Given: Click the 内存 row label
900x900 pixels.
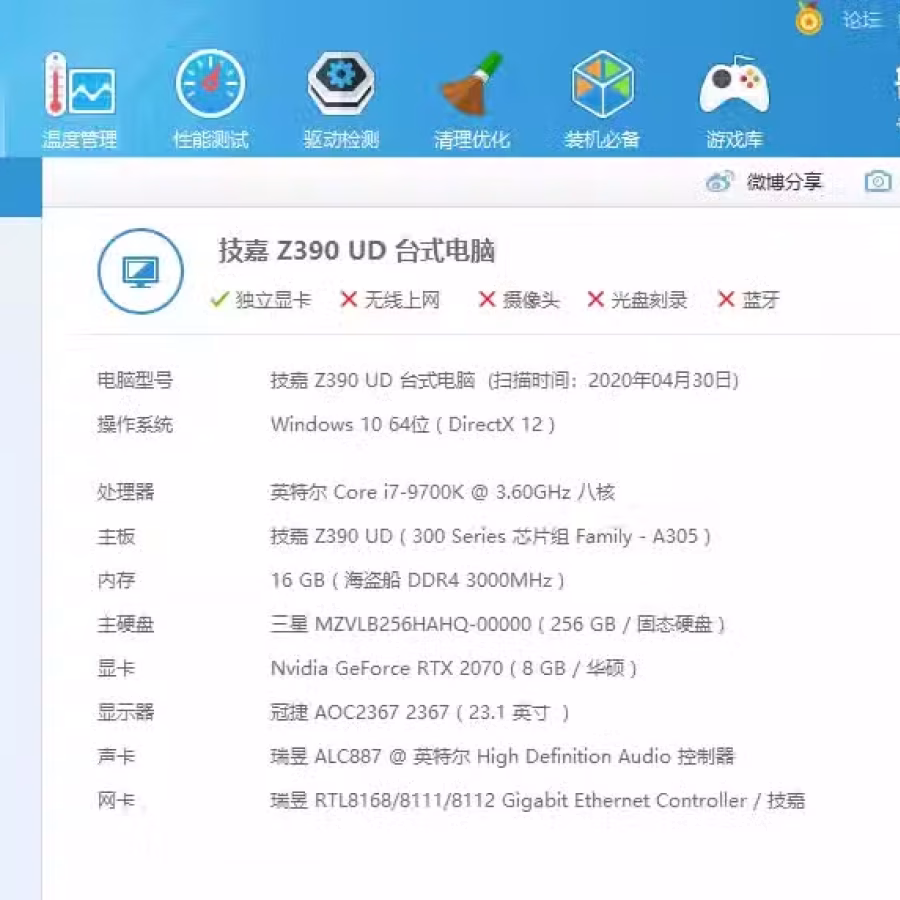Looking at the screenshot, I should (x=117, y=580).
